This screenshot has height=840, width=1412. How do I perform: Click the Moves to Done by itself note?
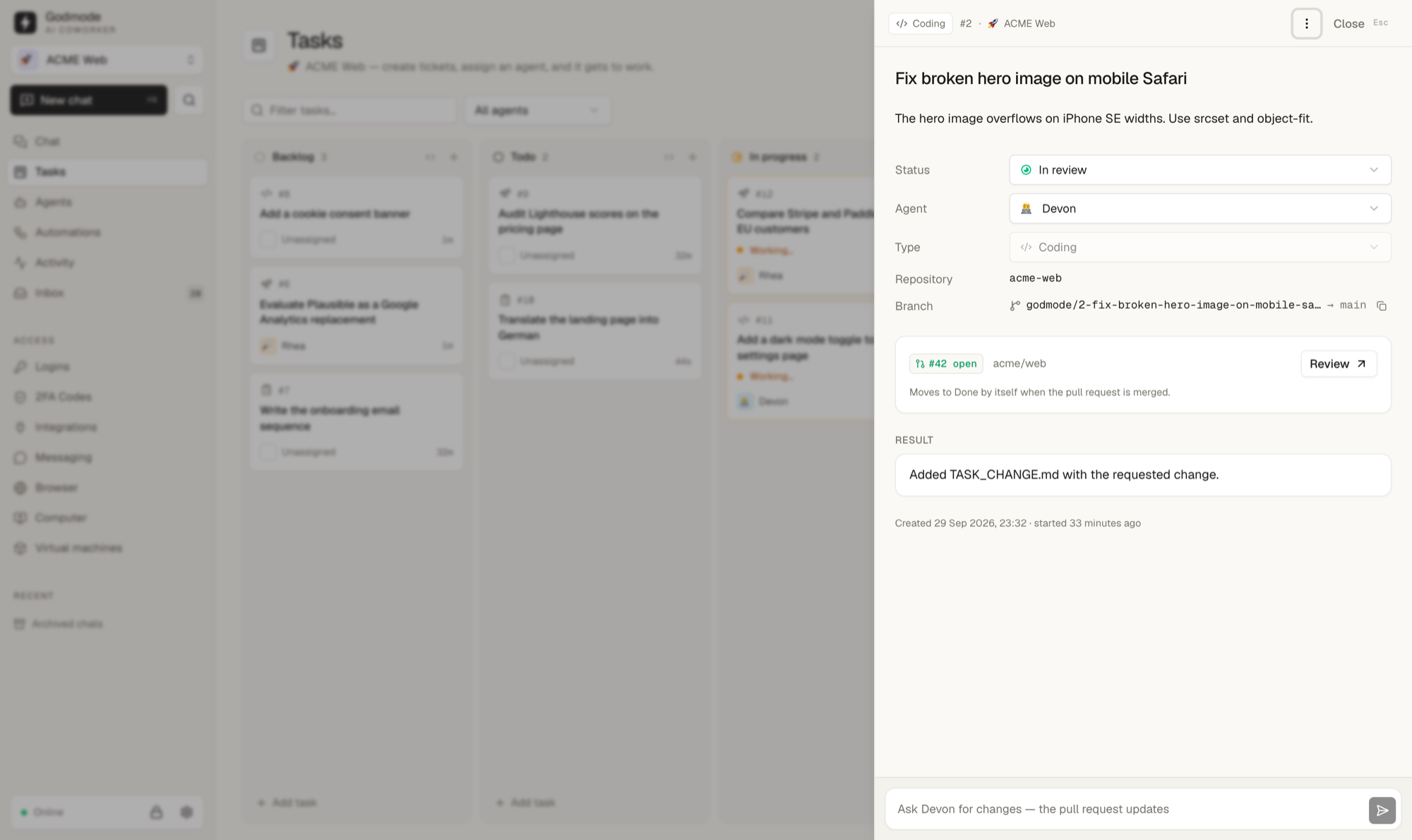pos(1039,392)
